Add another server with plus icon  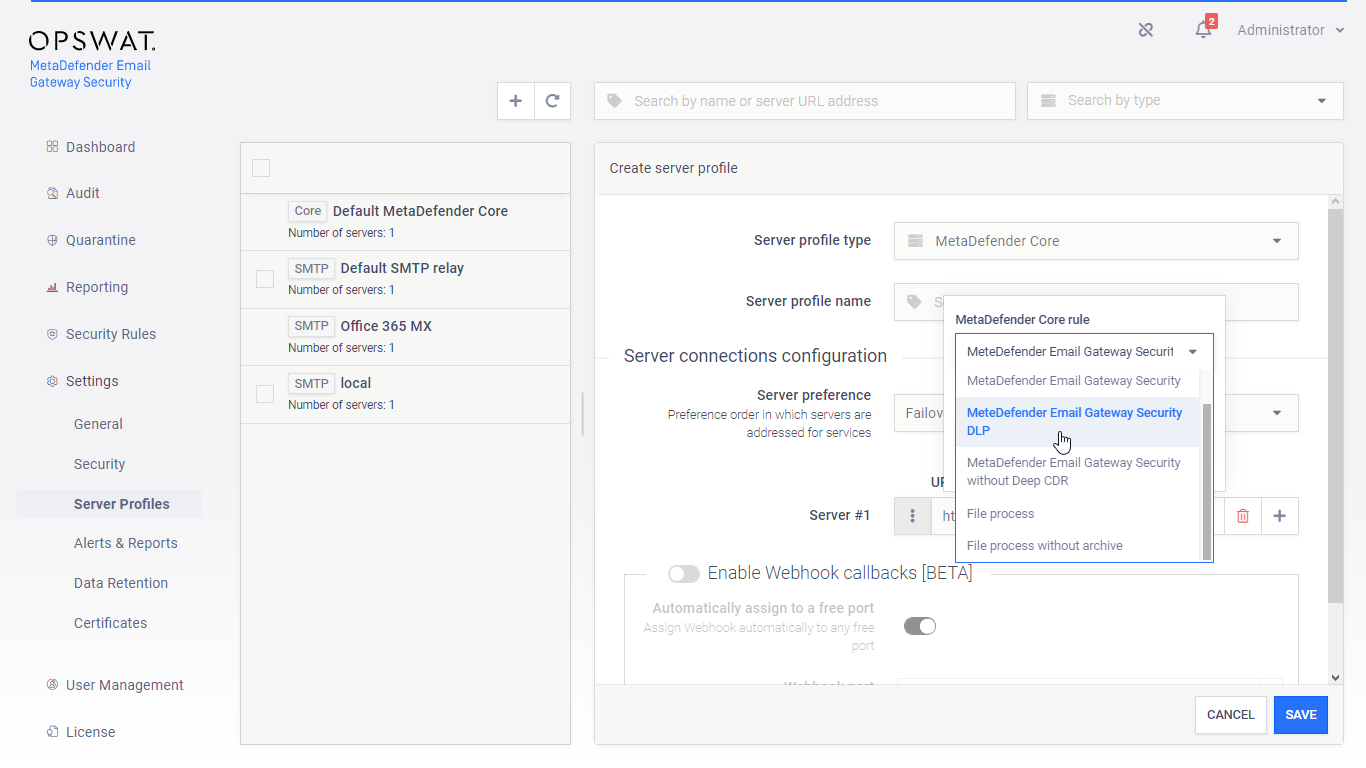(1279, 516)
